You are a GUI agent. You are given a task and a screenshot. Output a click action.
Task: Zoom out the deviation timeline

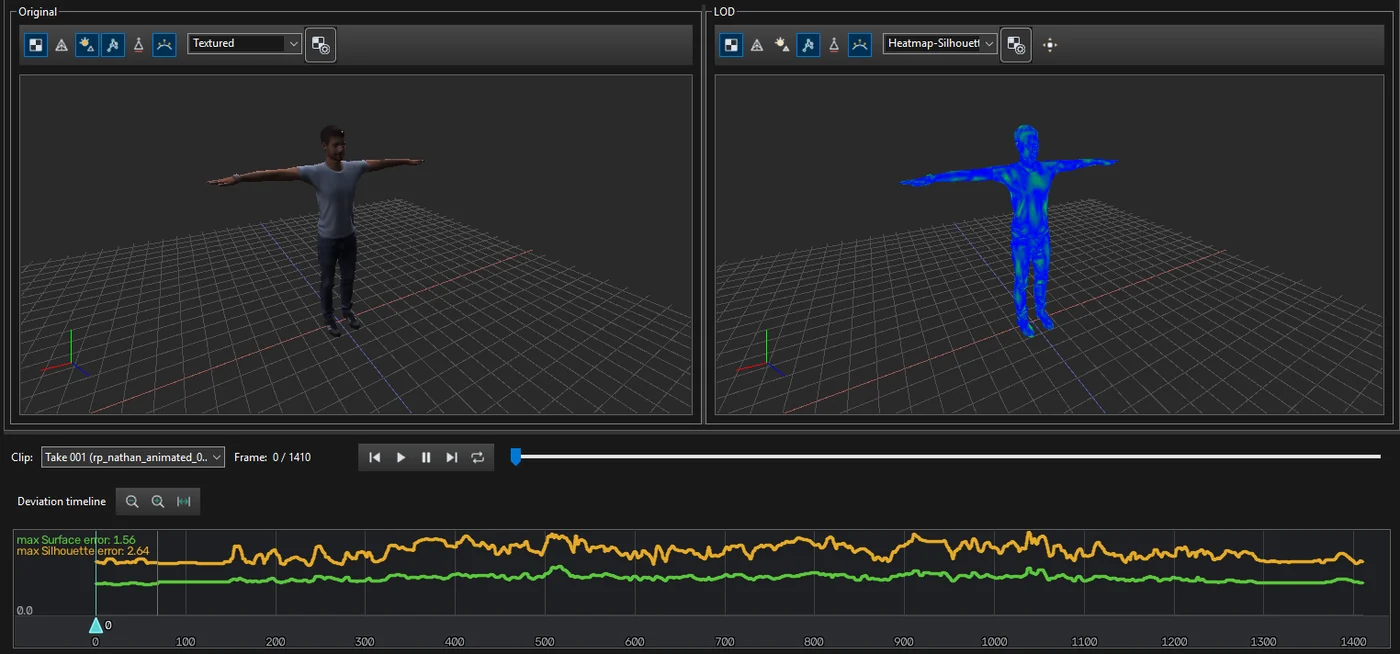pyautogui.click(x=132, y=501)
